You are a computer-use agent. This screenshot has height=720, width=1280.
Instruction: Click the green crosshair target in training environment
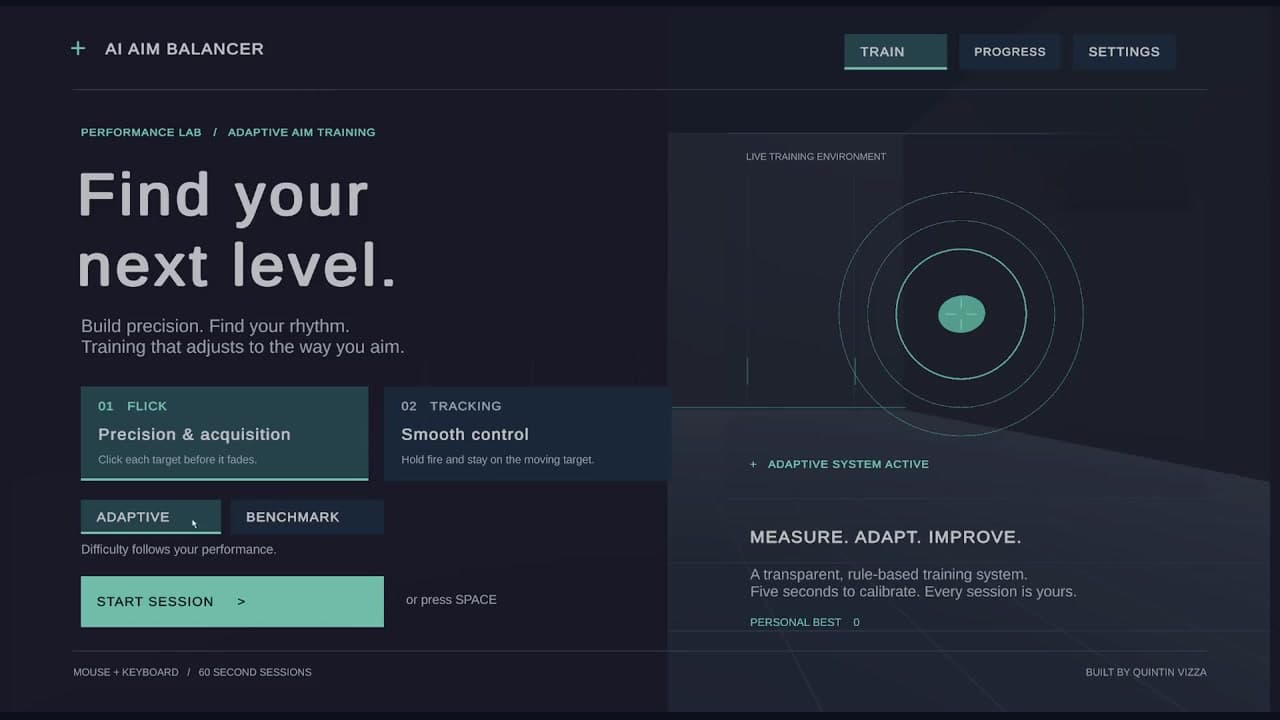click(x=961, y=314)
